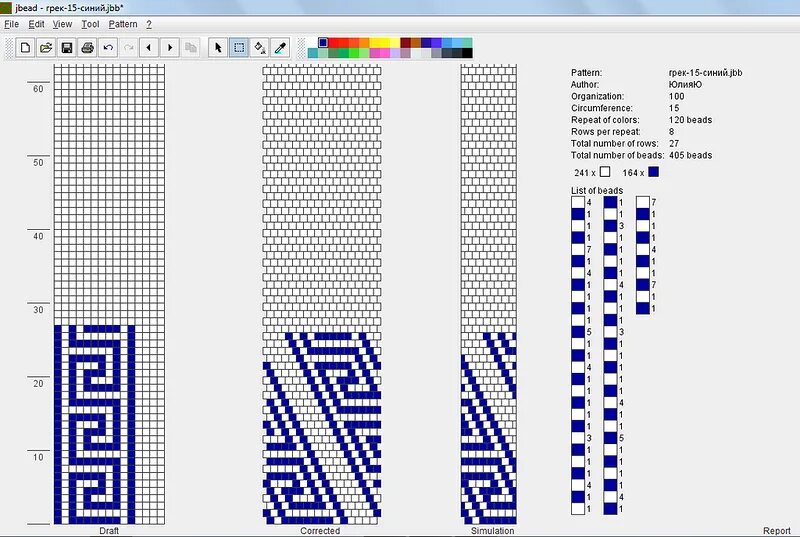
Task: Undo the last action
Action: point(108,48)
